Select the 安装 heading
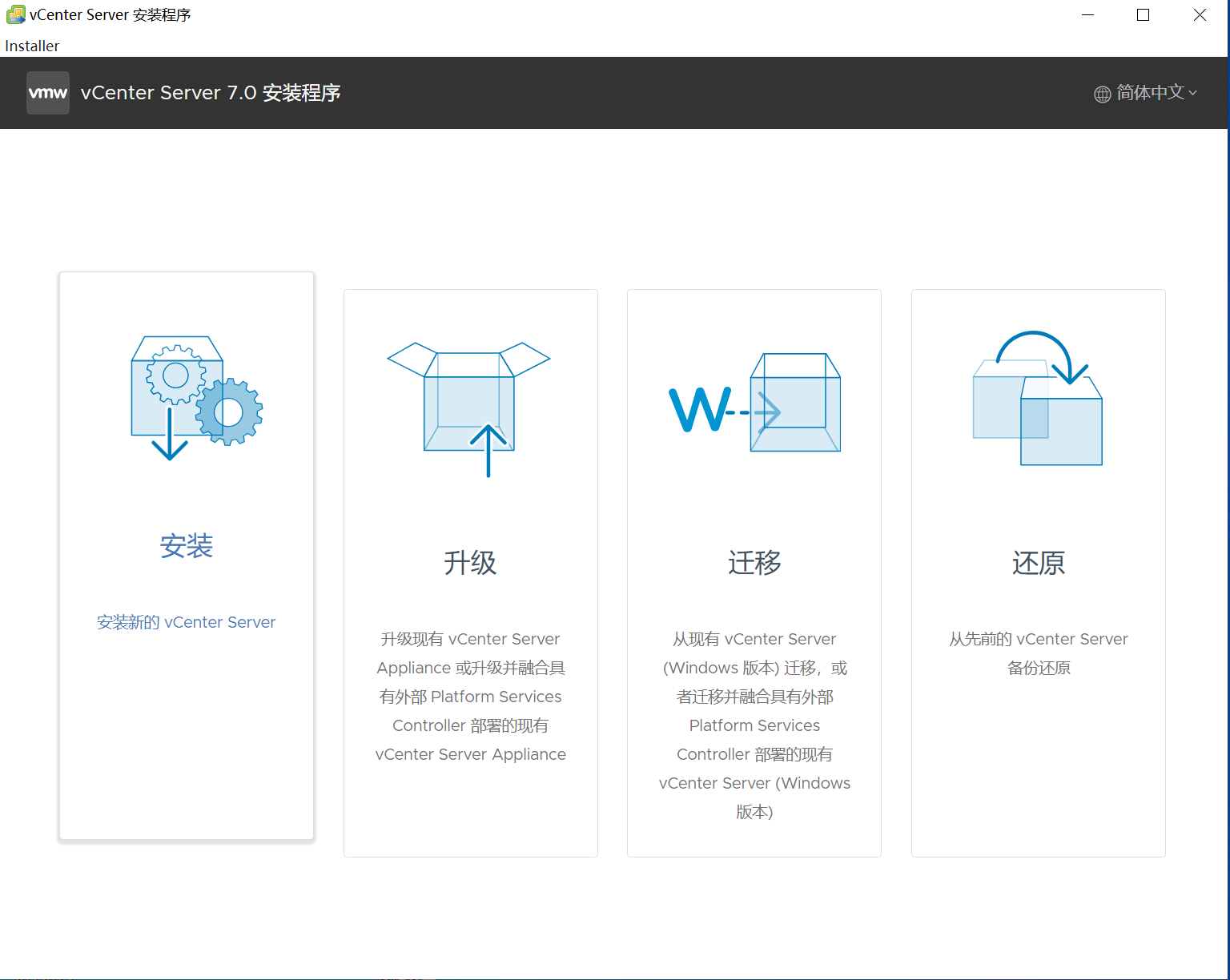 (x=187, y=546)
